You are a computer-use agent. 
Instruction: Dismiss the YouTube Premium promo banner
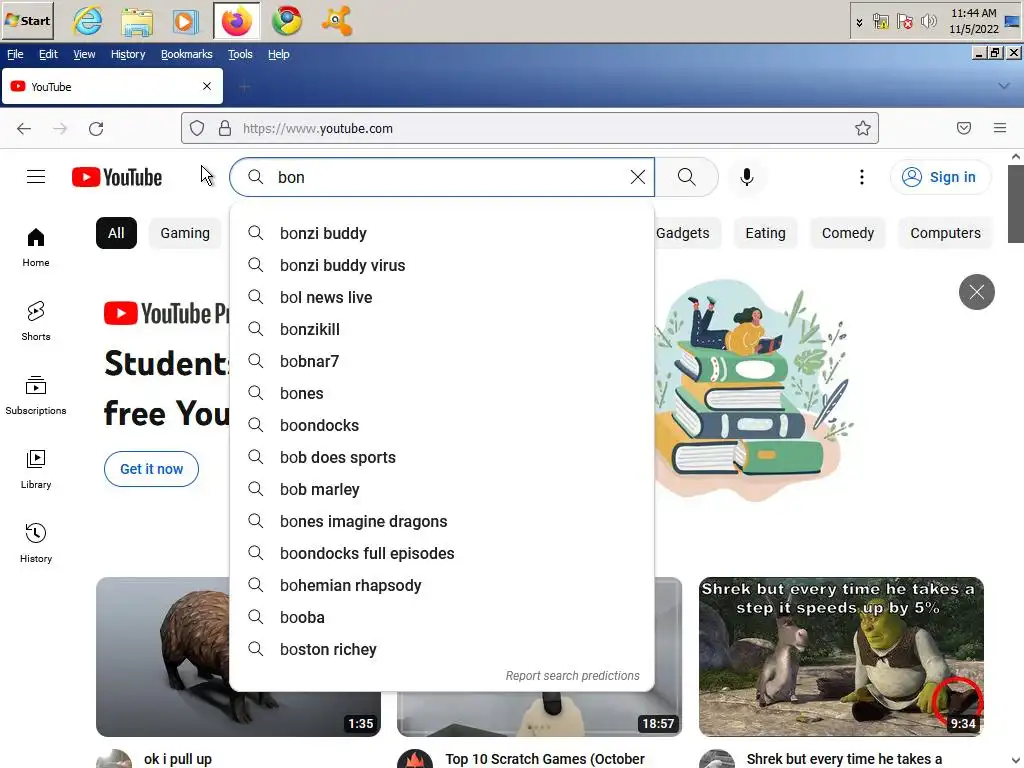point(976,292)
